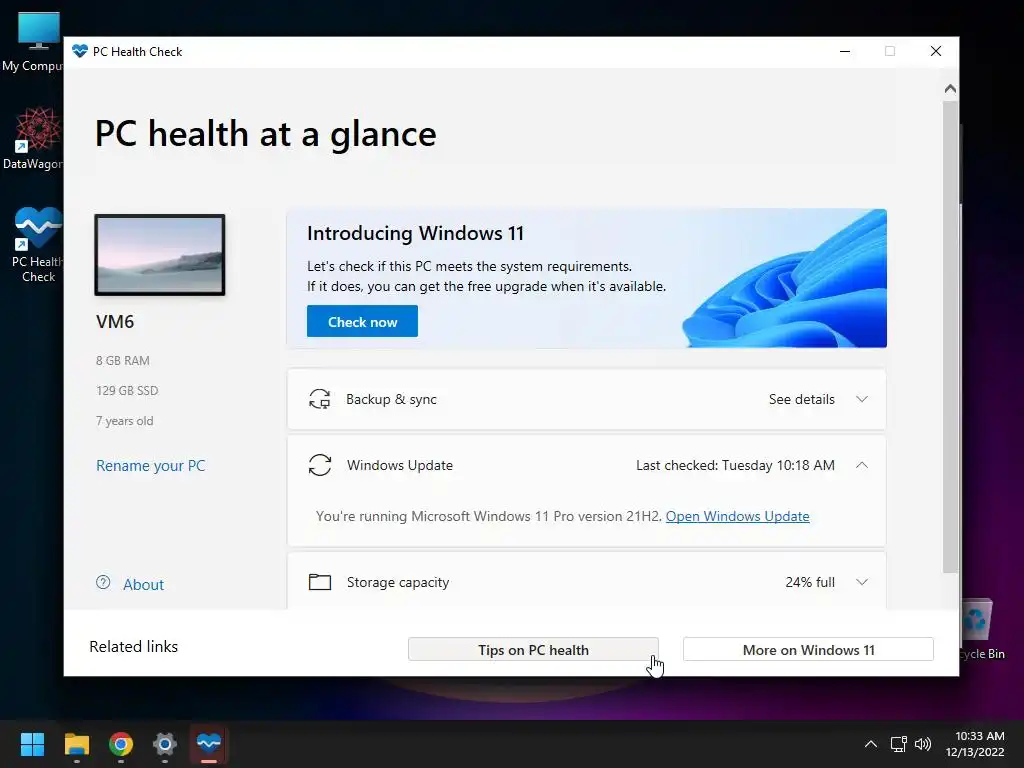
Task: Click the Tips on PC health button
Action: click(534, 650)
